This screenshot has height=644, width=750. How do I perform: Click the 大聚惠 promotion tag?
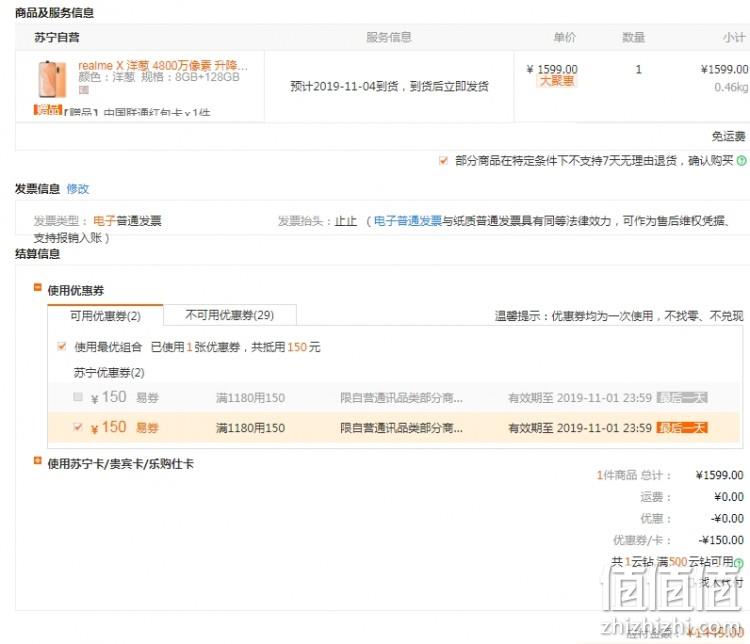point(557,81)
